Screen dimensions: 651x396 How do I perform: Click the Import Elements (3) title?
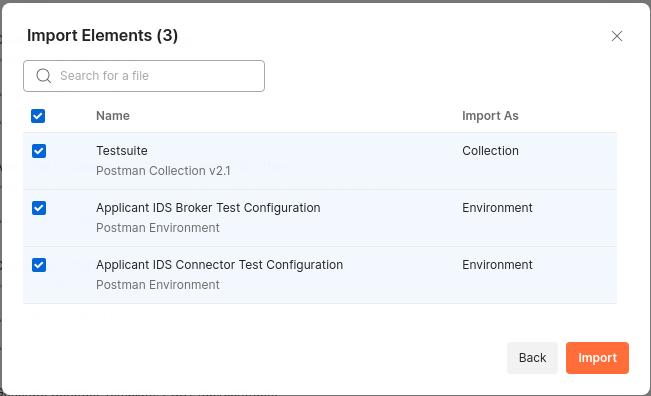[102, 36]
